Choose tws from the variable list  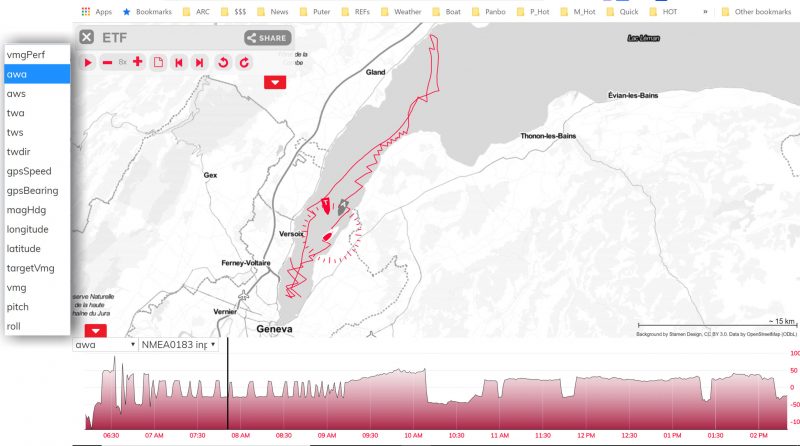[x=37, y=132]
